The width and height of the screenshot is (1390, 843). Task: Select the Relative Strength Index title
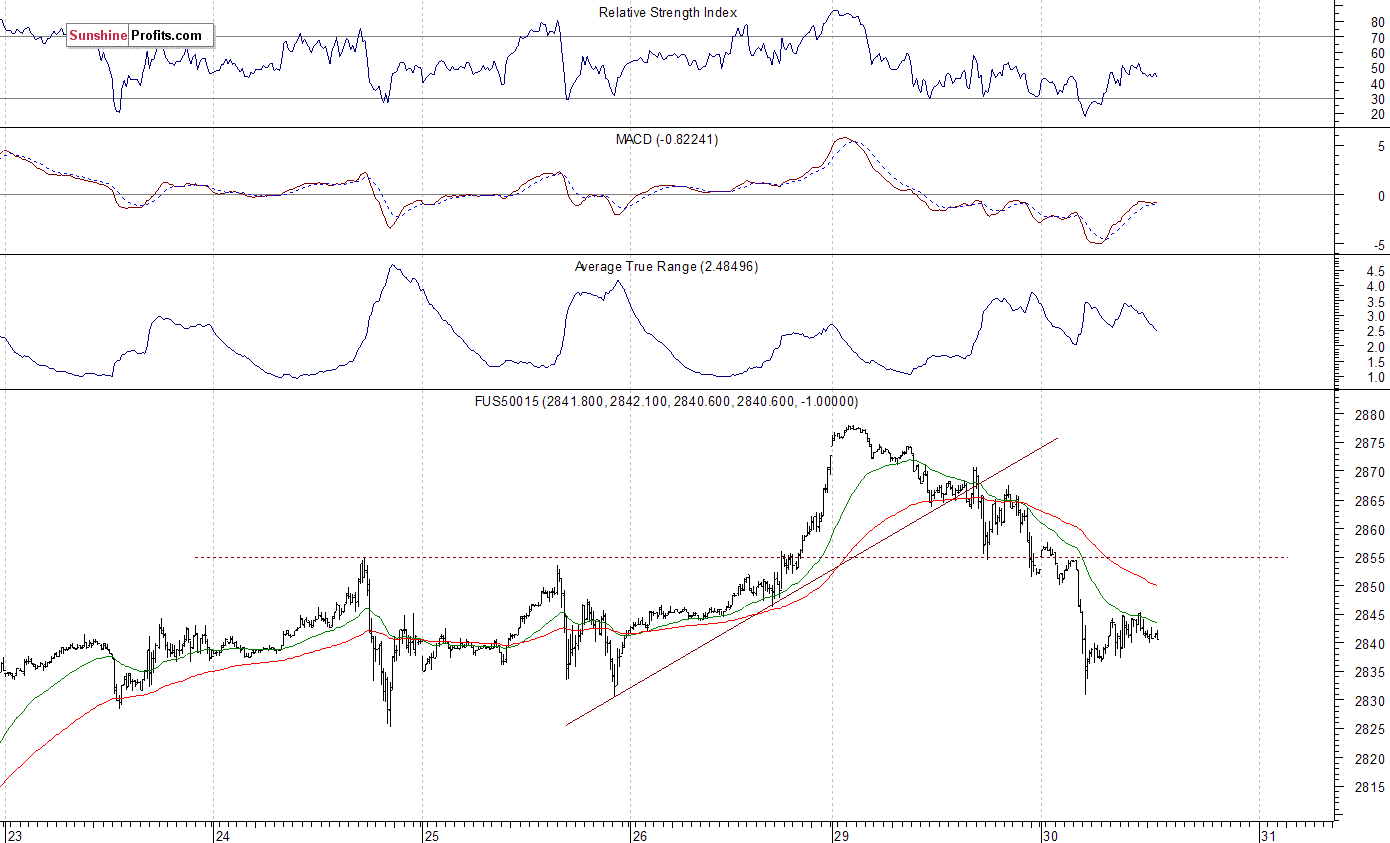(x=668, y=12)
